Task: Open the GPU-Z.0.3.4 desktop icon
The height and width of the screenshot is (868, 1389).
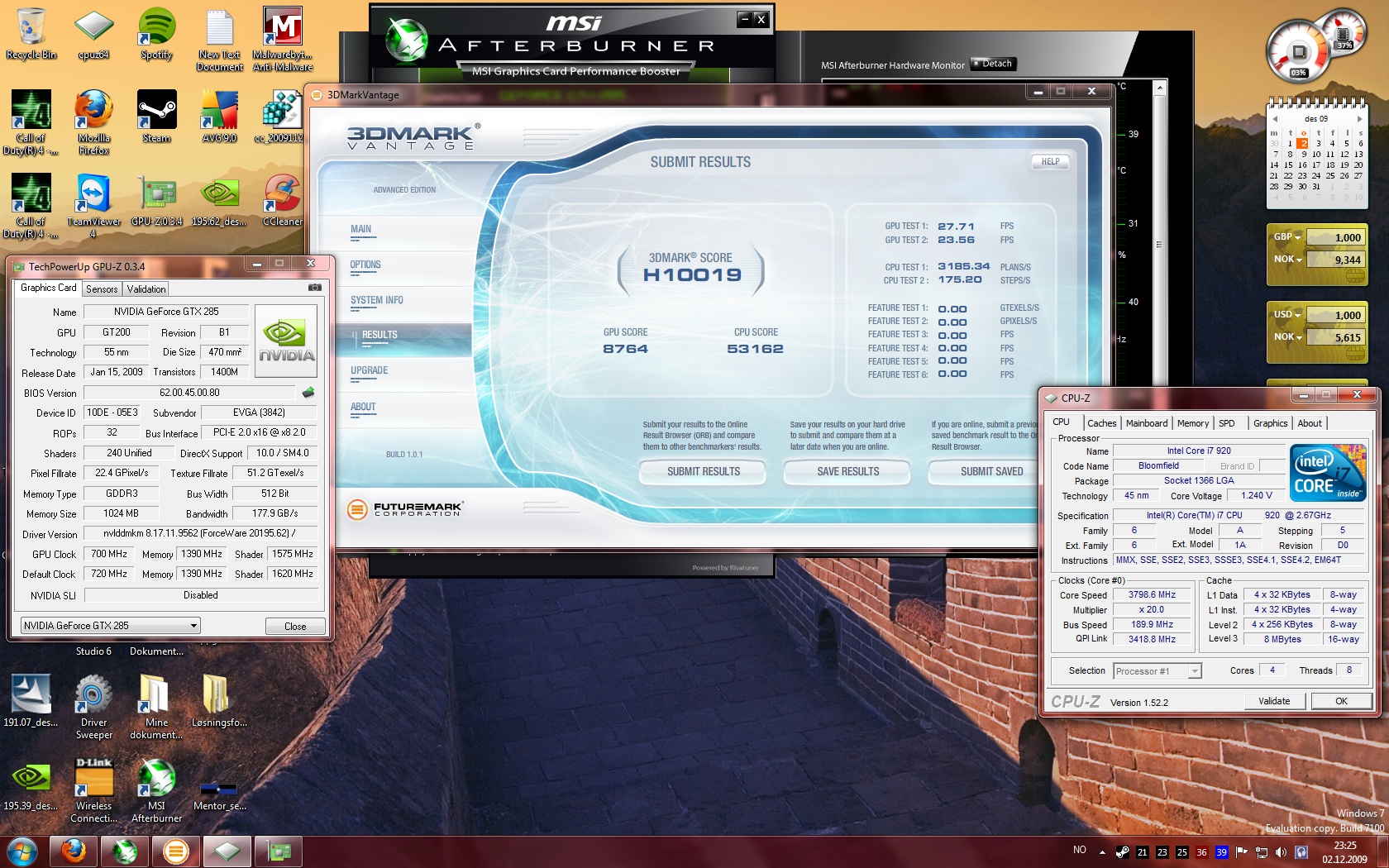Action: [x=156, y=199]
